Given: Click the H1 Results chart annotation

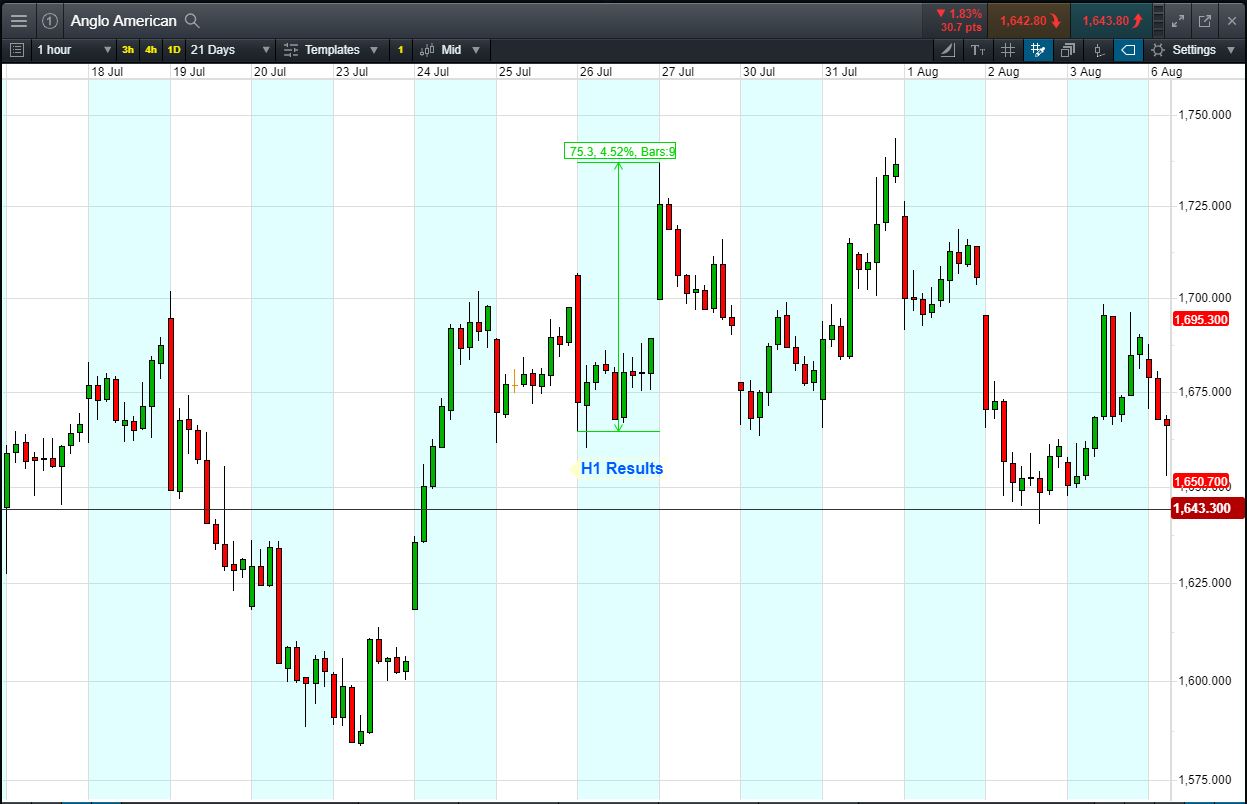Looking at the screenshot, I should (x=621, y=468).
